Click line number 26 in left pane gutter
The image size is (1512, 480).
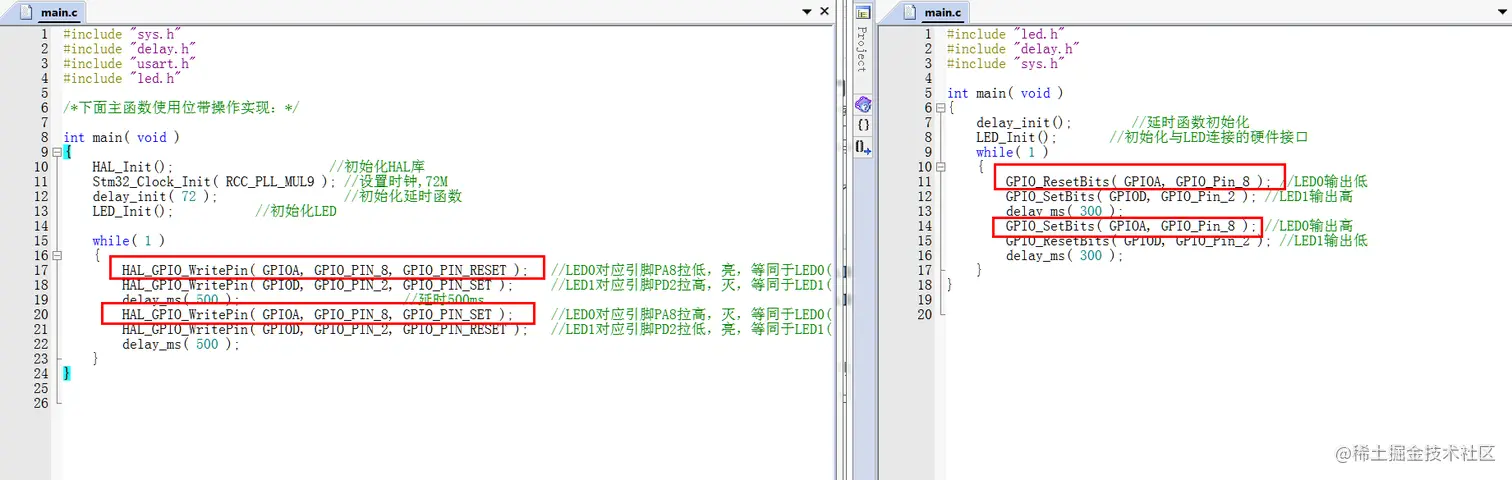40,403
